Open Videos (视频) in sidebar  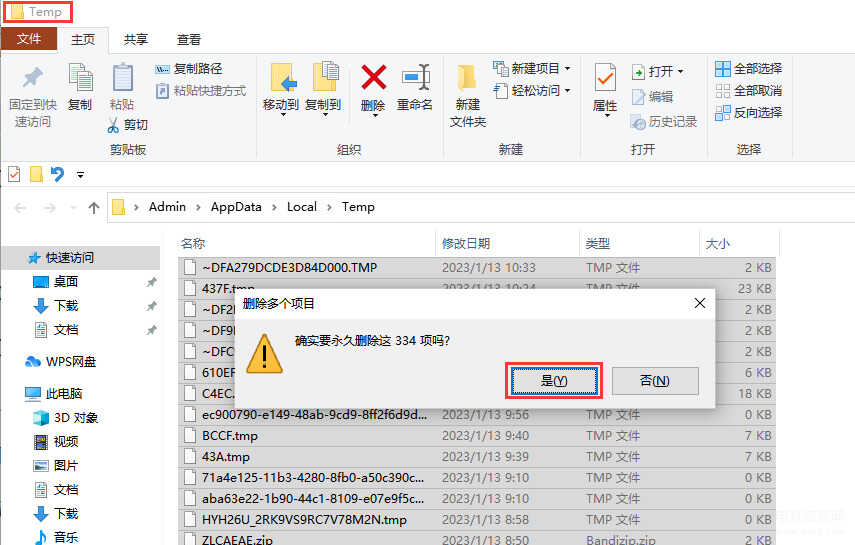pyautogui.click(x=57, y=442)
